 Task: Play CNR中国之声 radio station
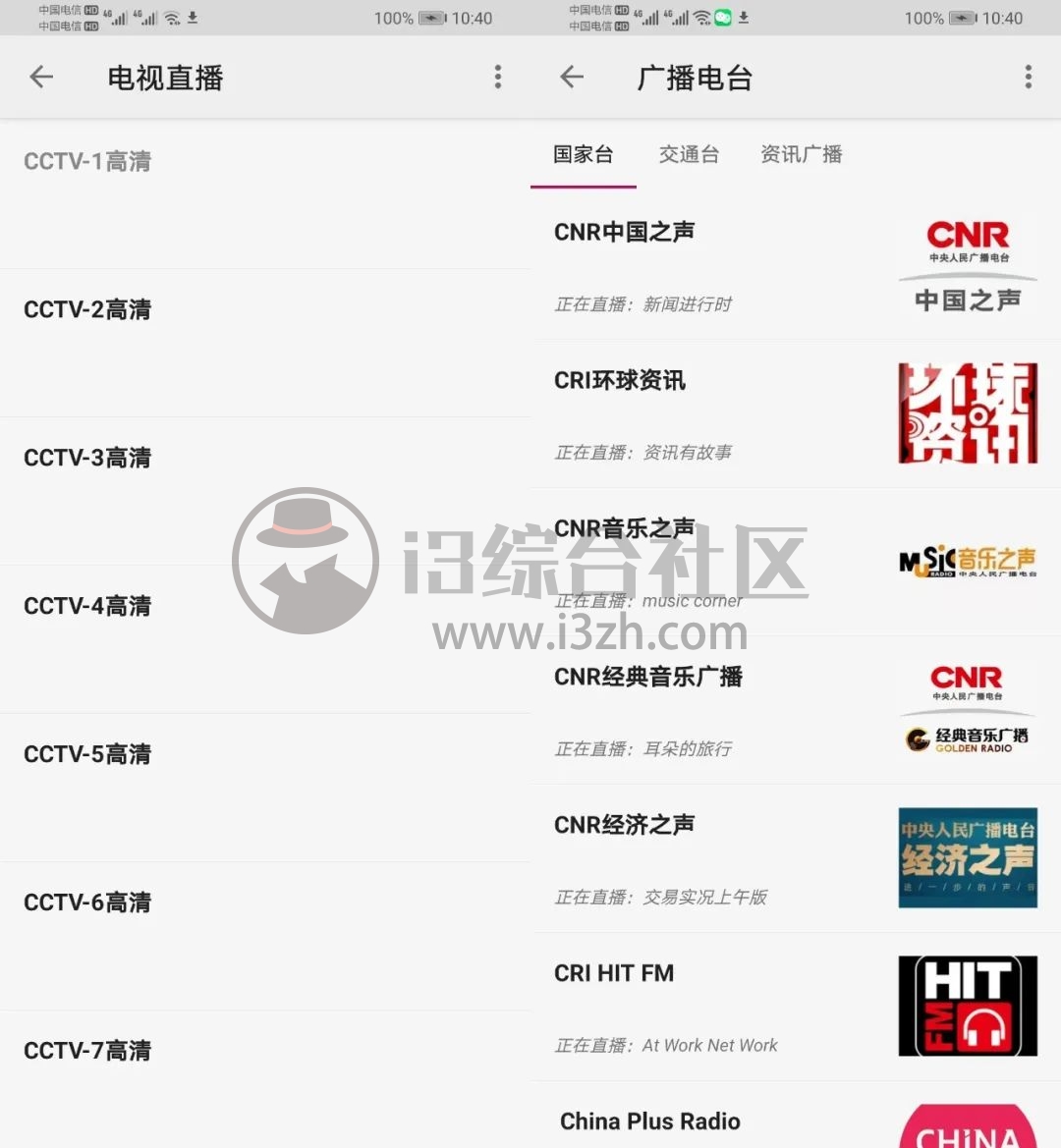[x=796, y=266]
